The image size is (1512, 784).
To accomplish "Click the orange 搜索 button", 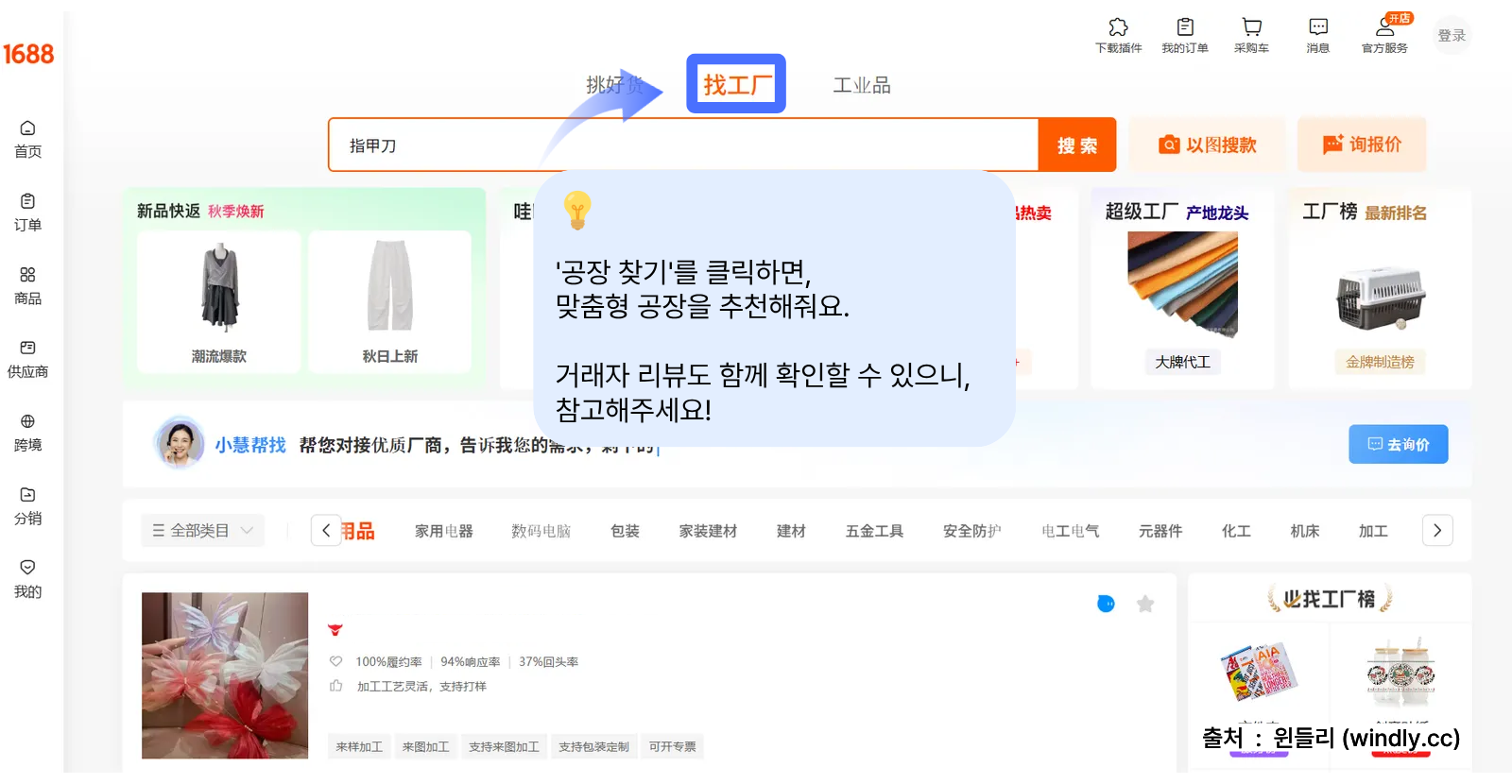I will pos(1077,145).
